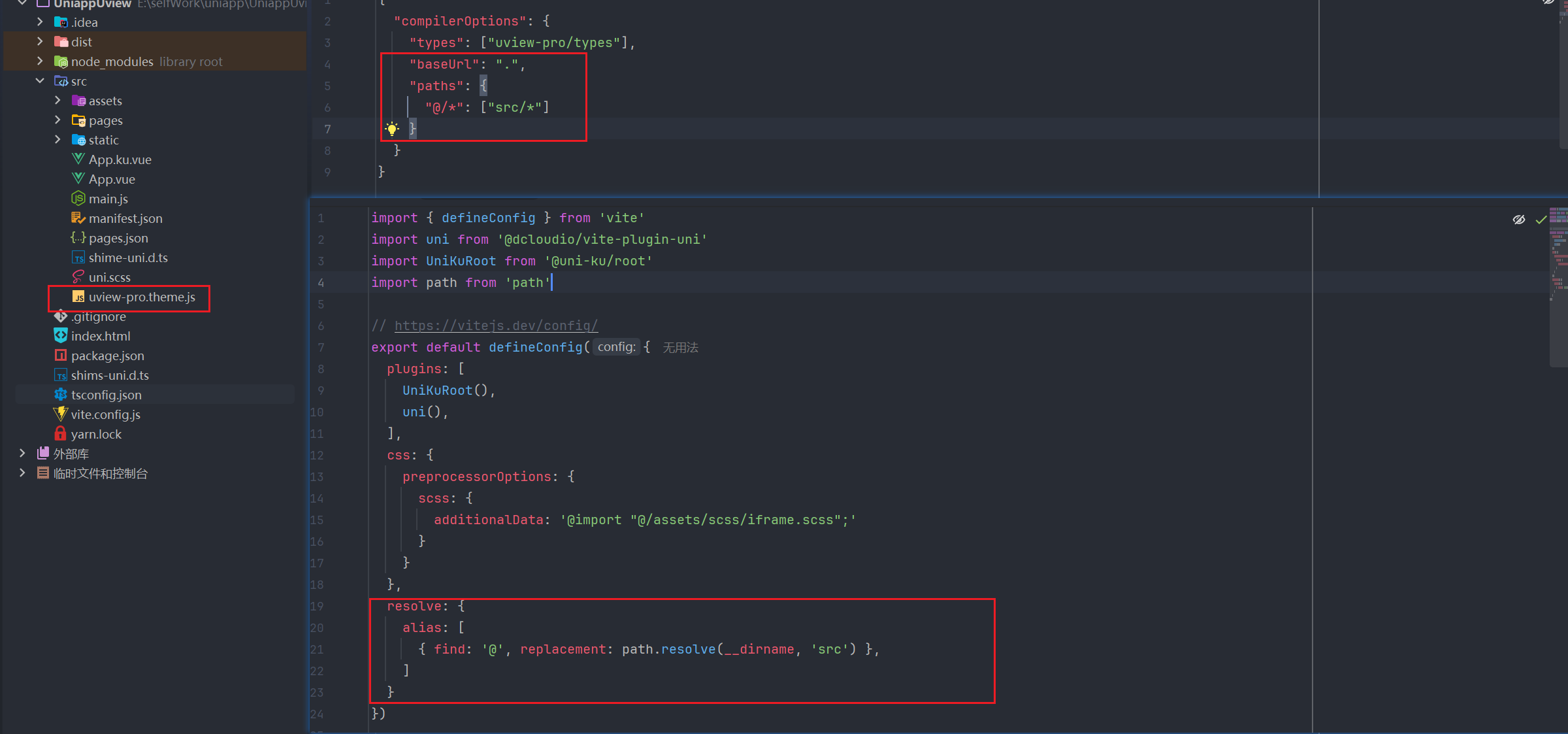Click the .gitignore git icon
Screen dimensions: 1568x734
(x=60, y=316)
